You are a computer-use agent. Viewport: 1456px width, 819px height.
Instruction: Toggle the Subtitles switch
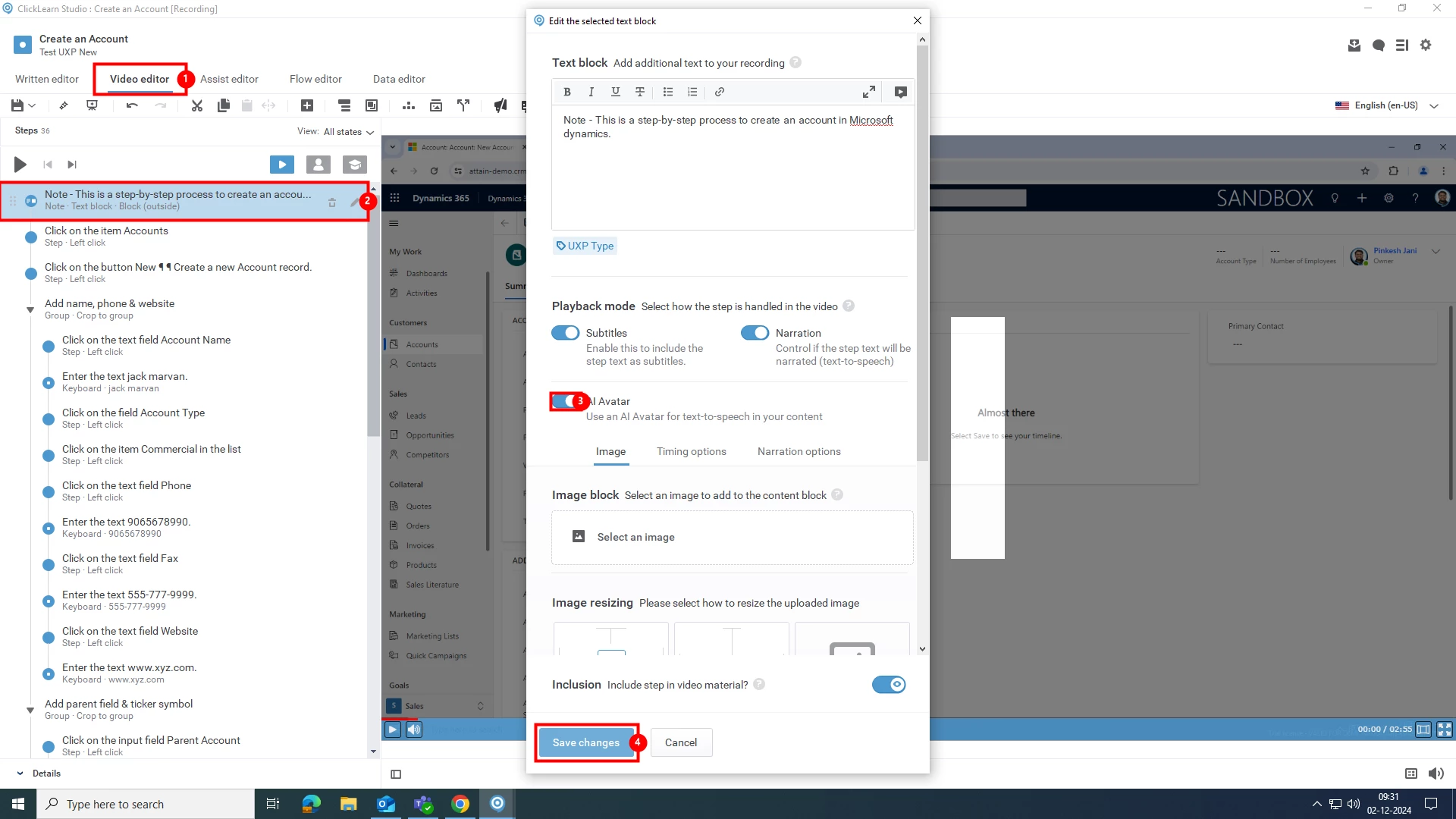tap(565, 333)
